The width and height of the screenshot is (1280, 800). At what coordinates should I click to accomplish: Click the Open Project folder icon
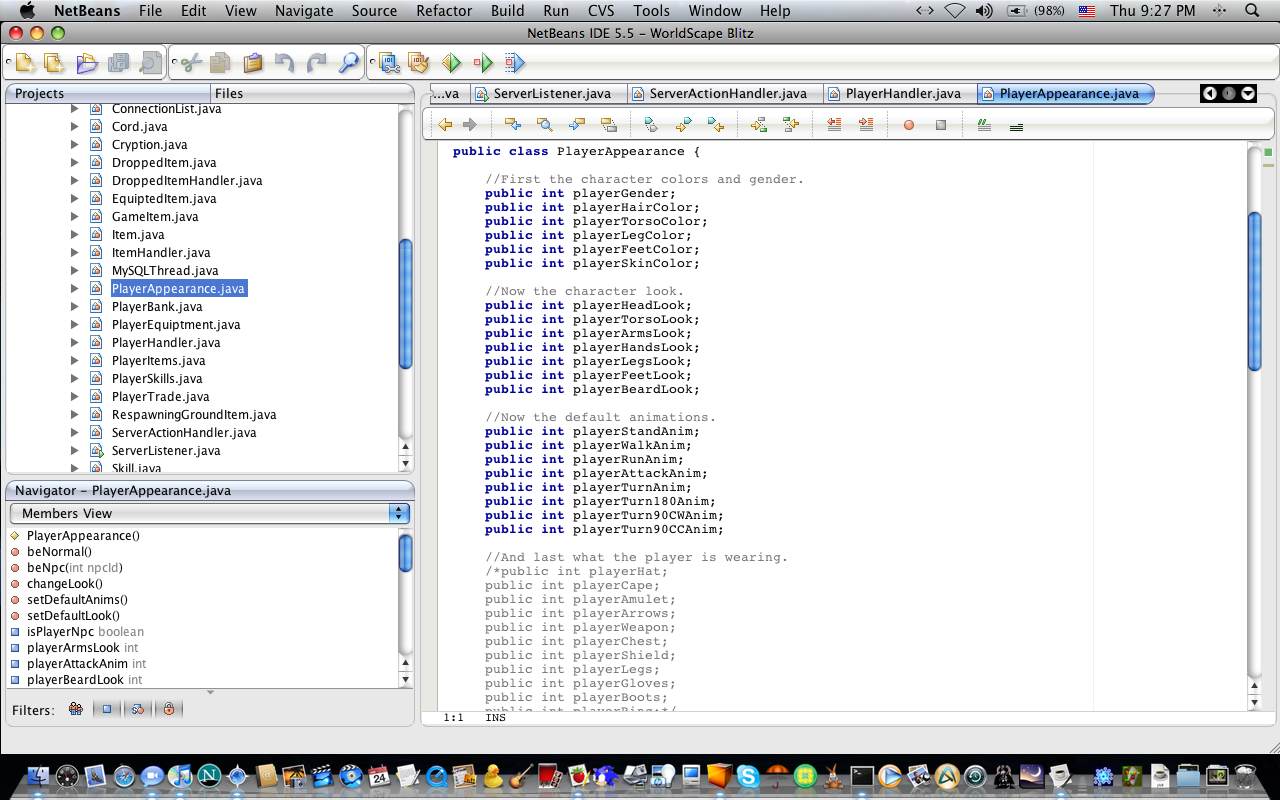point(87,64)
